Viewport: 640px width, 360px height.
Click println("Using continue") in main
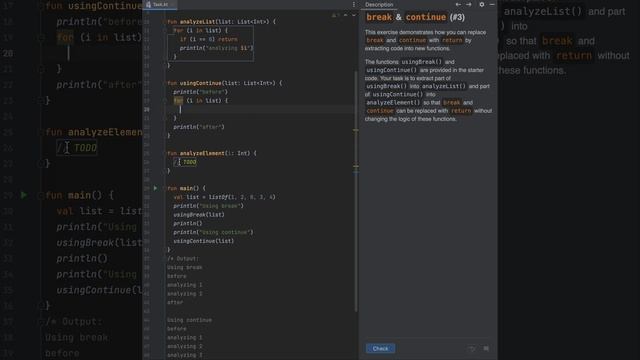click(x=213, y=232)
